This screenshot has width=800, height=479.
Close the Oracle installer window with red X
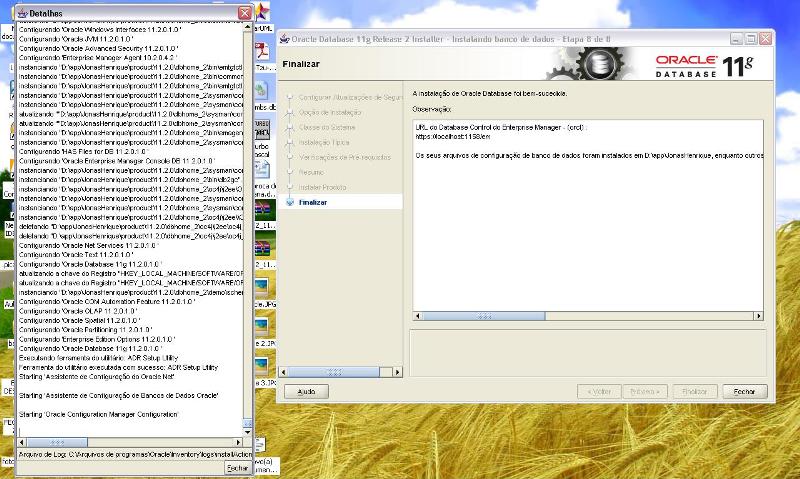click(765, 39)
